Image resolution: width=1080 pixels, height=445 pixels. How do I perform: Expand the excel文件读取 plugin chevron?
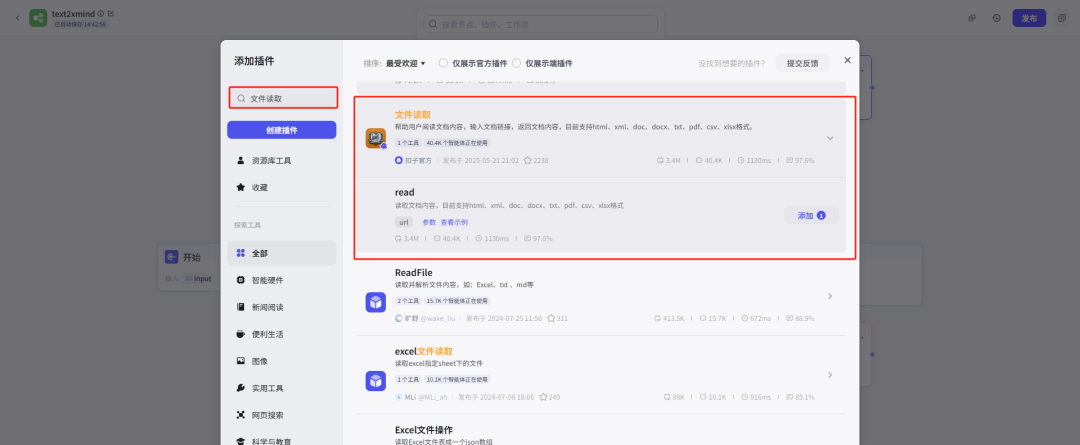point(830,375)
